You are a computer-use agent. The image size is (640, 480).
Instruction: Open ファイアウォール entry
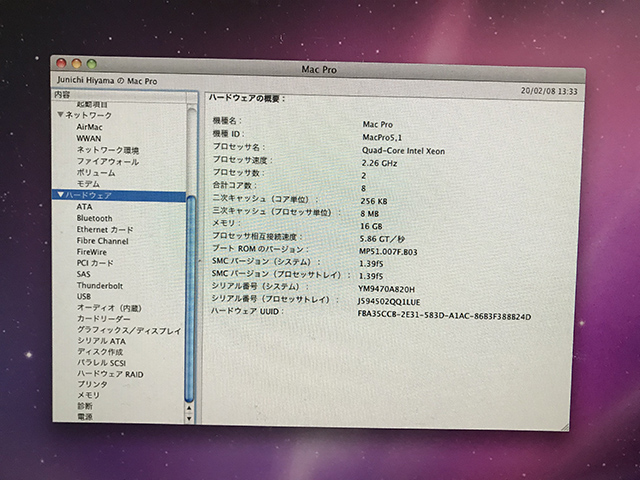(x=108, y=161)
